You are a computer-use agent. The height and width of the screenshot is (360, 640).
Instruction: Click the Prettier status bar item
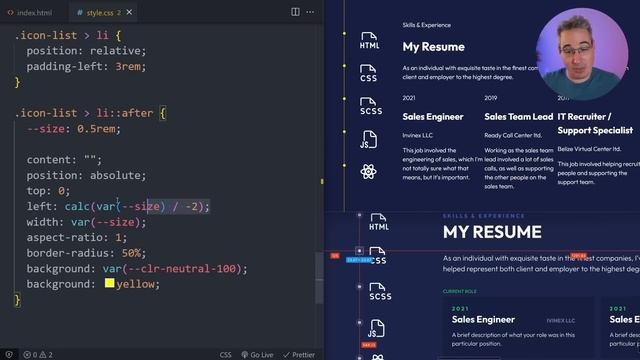click(299, 355)
